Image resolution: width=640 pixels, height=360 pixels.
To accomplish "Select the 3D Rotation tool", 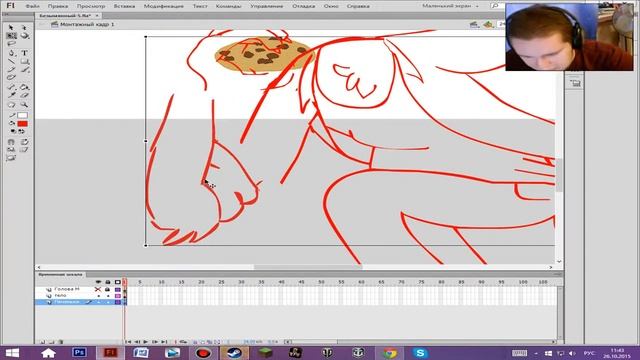I will point(24,36).
